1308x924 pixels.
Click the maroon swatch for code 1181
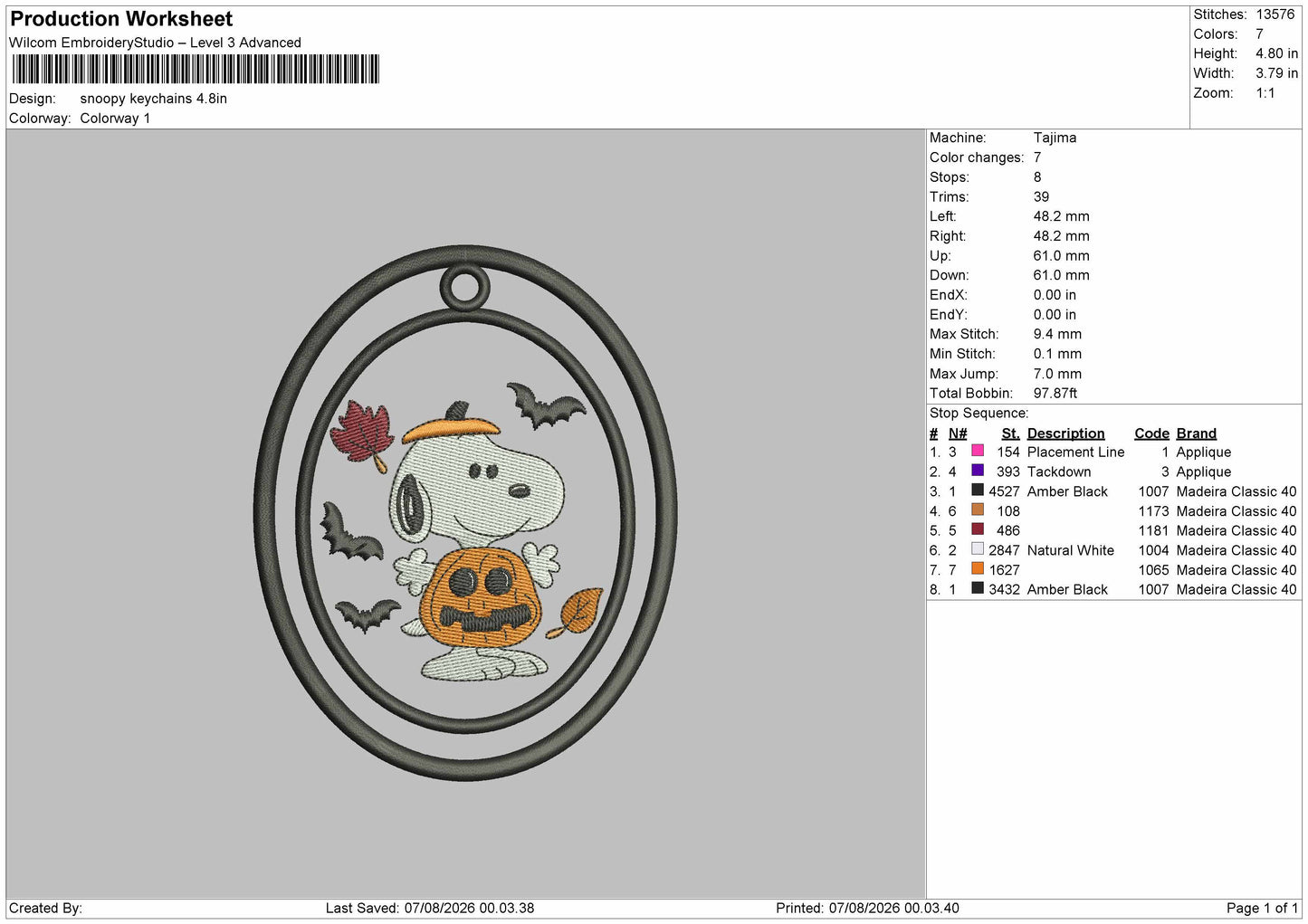click(x=978, y=529)
